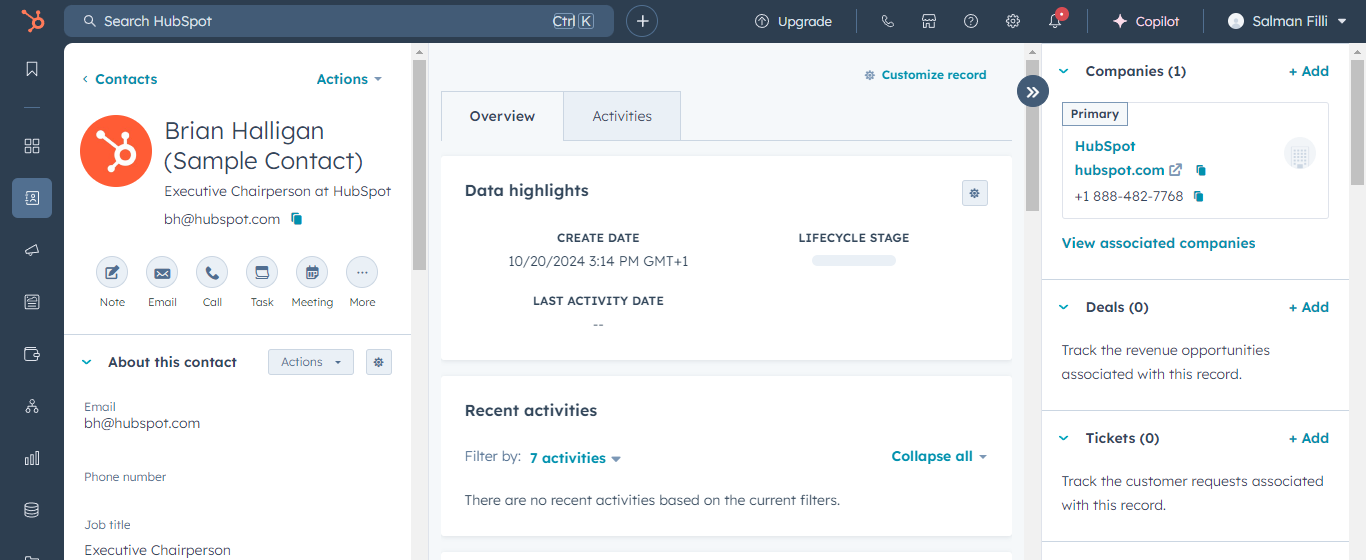Click Job title value Executive Chairperson
The width and height of the screenshot is (1366, 560).
157,550
